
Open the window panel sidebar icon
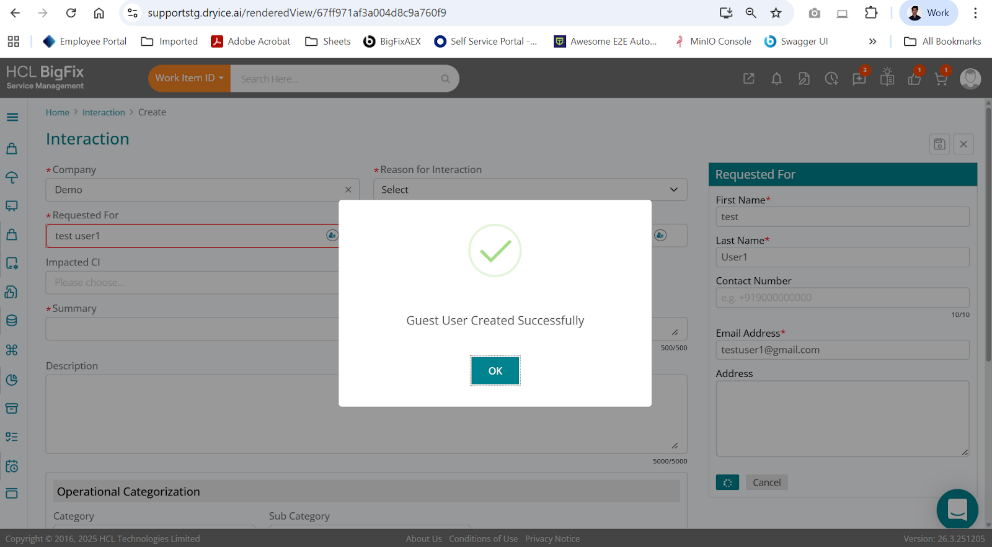tap(11, 493)
